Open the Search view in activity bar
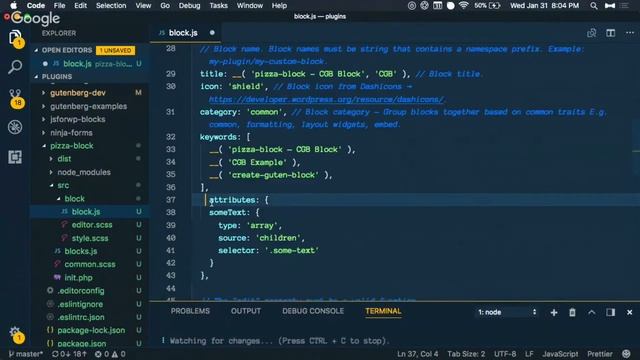 [15, 67]
